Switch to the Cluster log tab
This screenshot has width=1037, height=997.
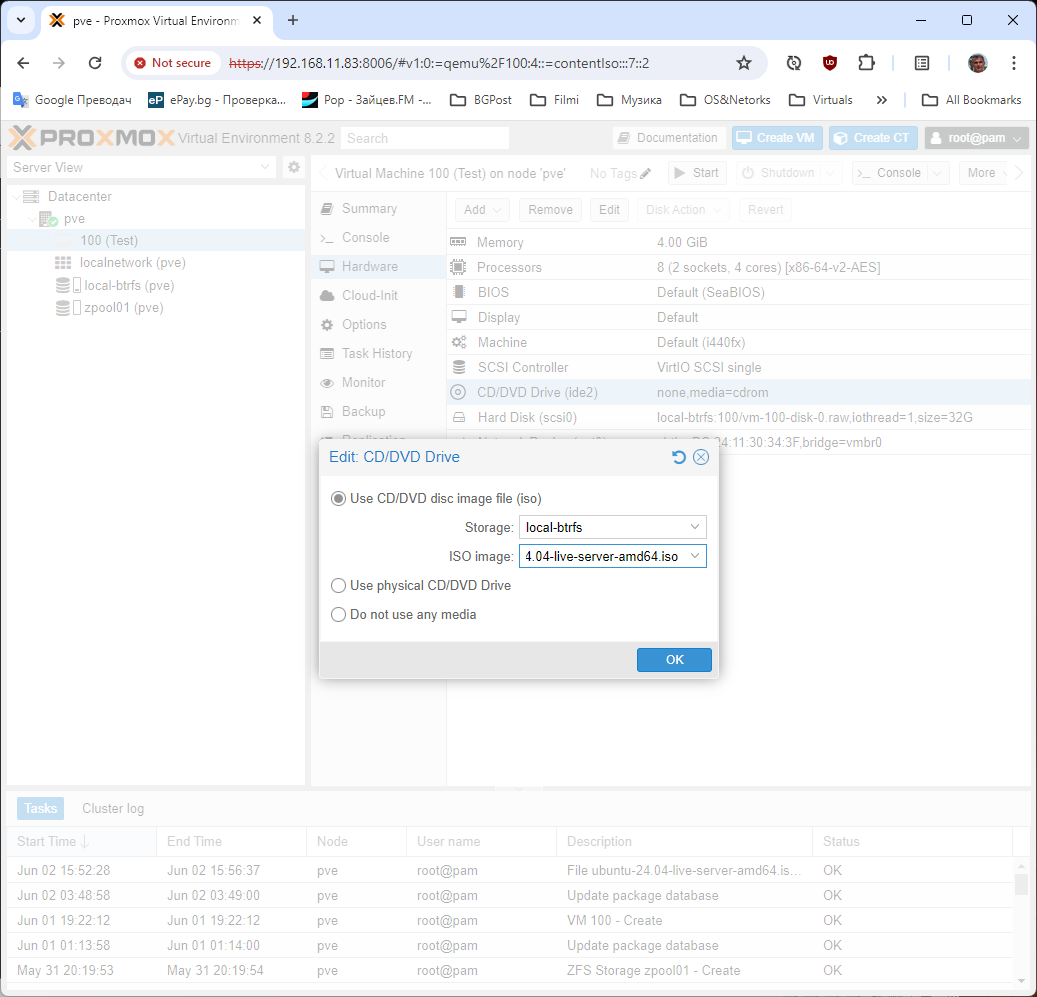pyautogui.click(x=113, y=809)
